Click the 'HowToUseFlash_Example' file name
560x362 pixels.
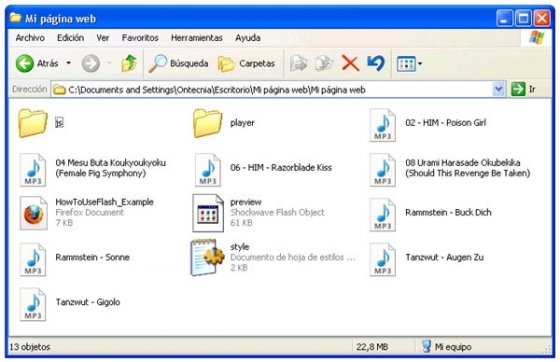point(104,202)
